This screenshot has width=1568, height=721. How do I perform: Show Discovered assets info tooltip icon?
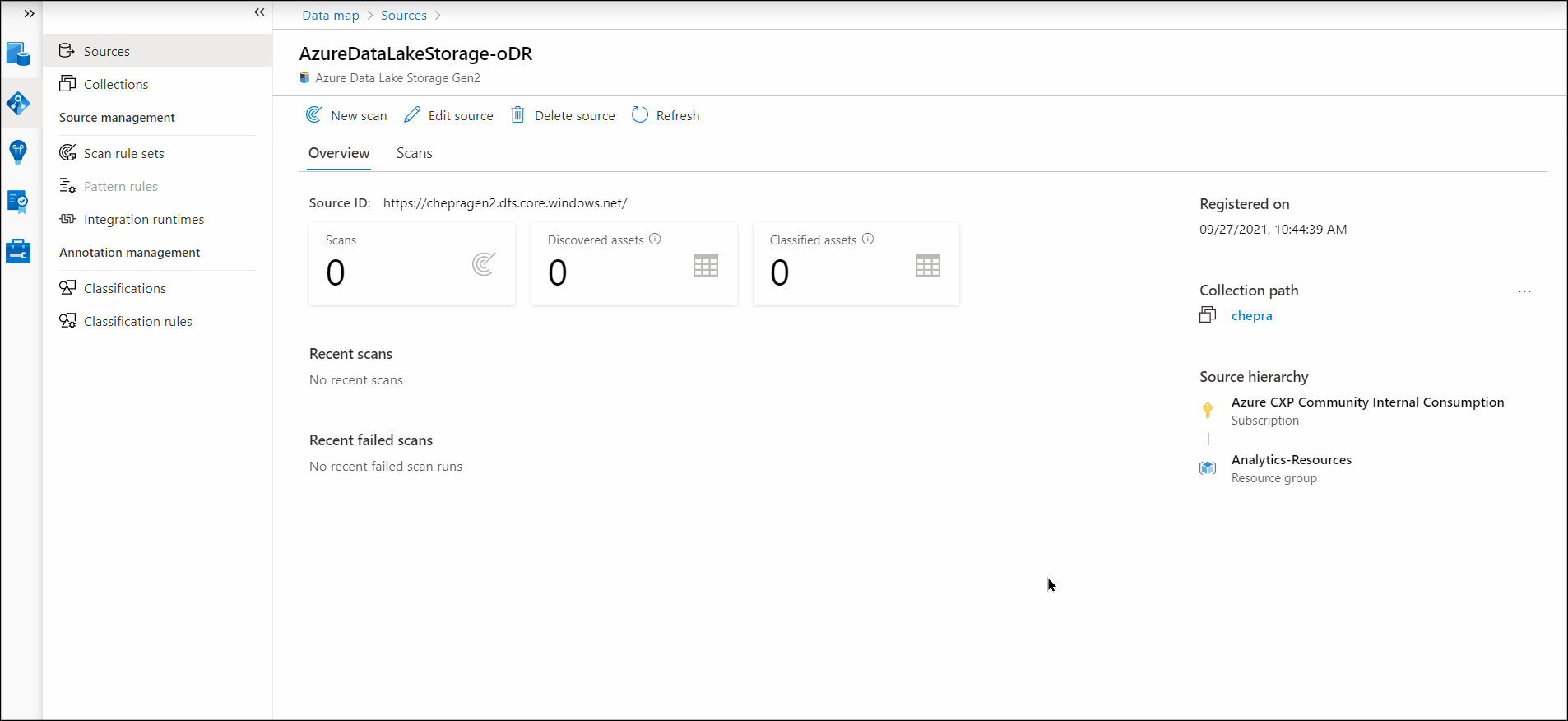click(x=655, y=240)
